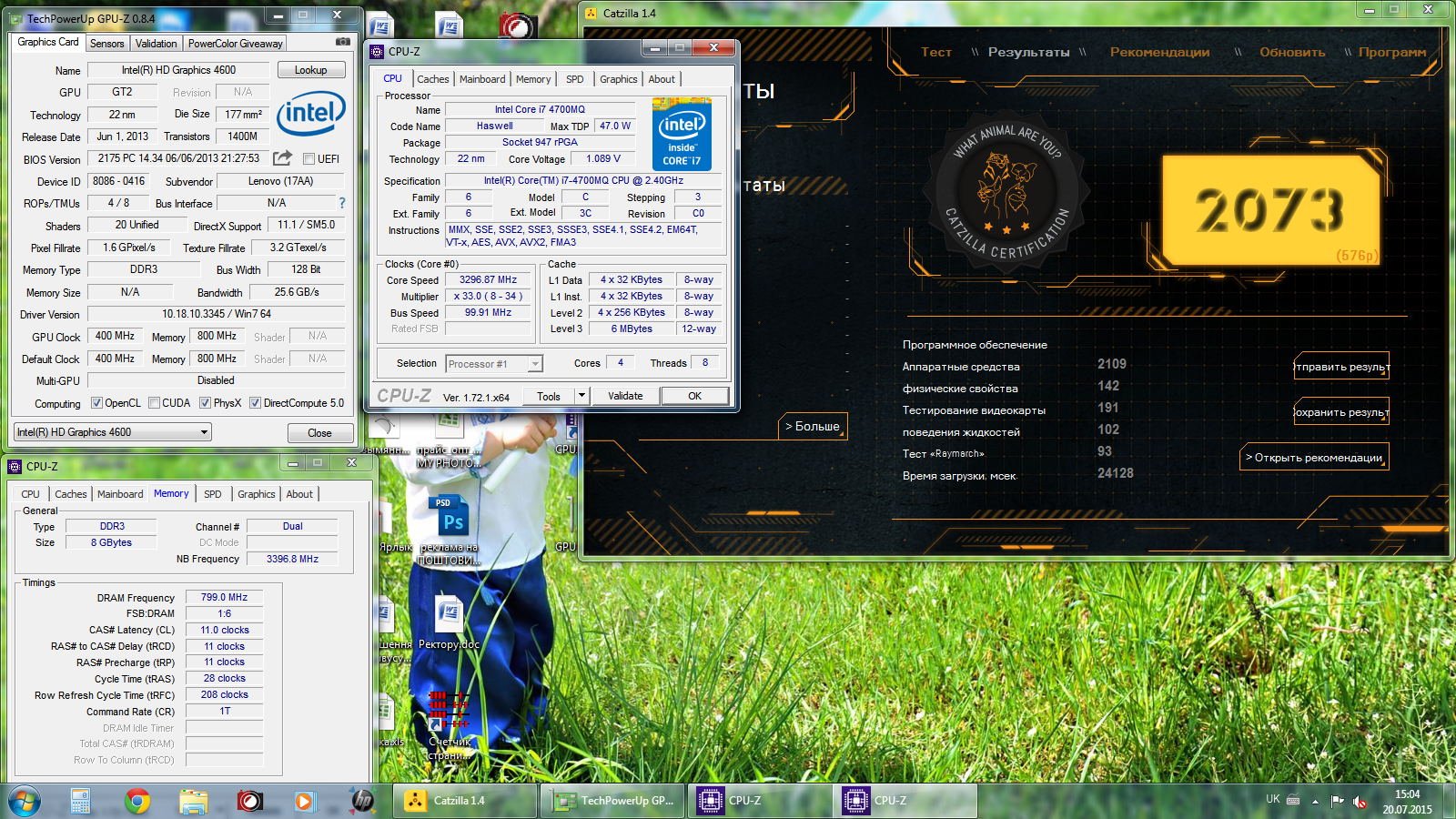
Task: Open the PowerColor Giveaway tab
Action: click(x=236, y=44)
